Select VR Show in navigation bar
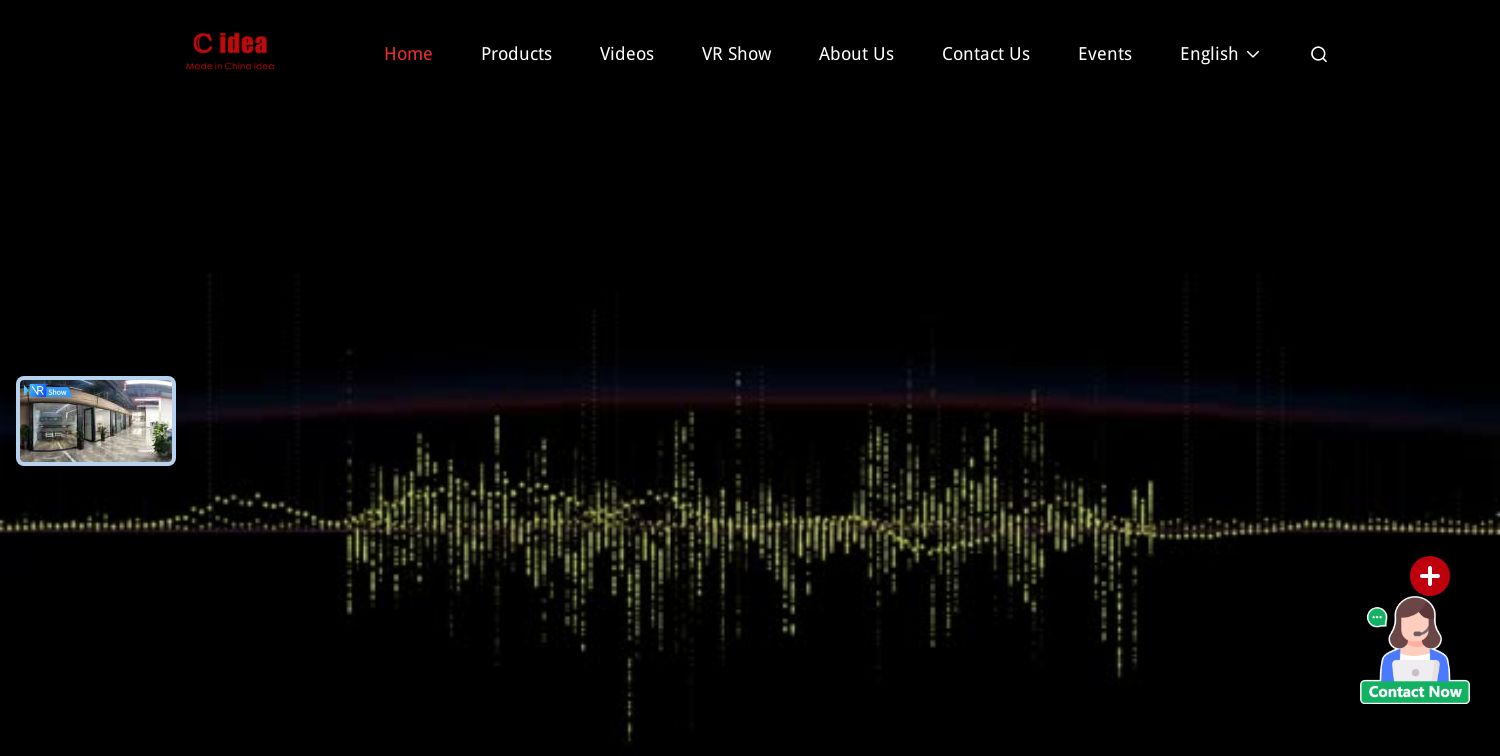Screen dimensions: 1500x756 [x=736, y=54]
